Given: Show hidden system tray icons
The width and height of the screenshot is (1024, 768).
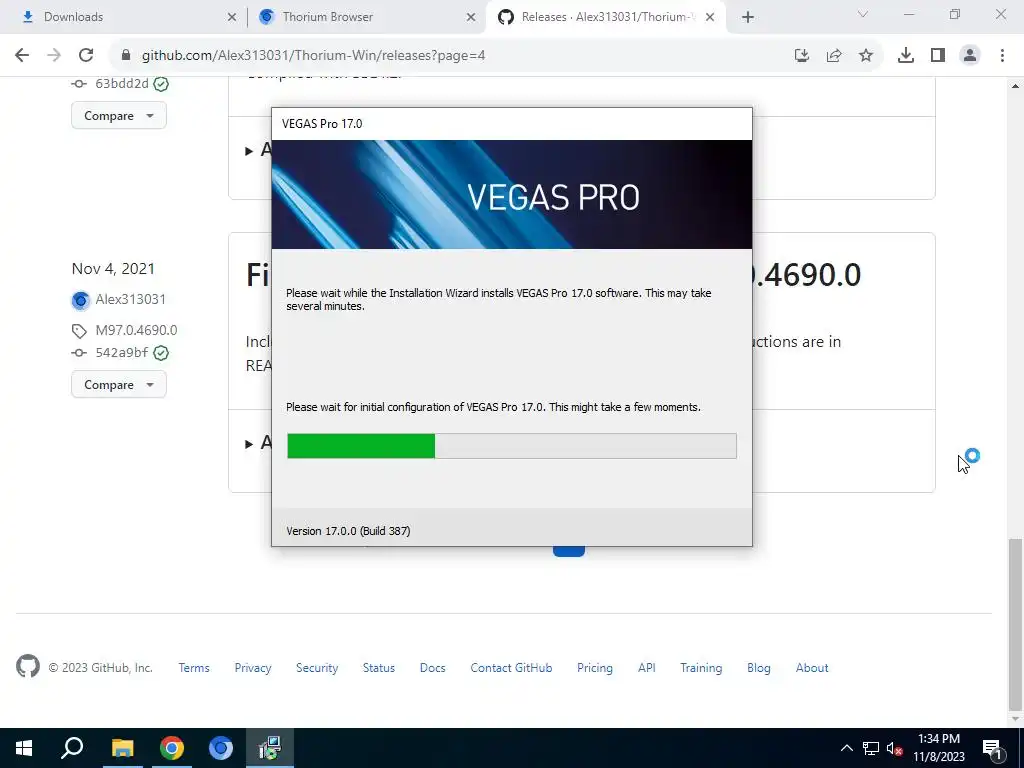Looking at the screenshot, I should click(846, 748).
